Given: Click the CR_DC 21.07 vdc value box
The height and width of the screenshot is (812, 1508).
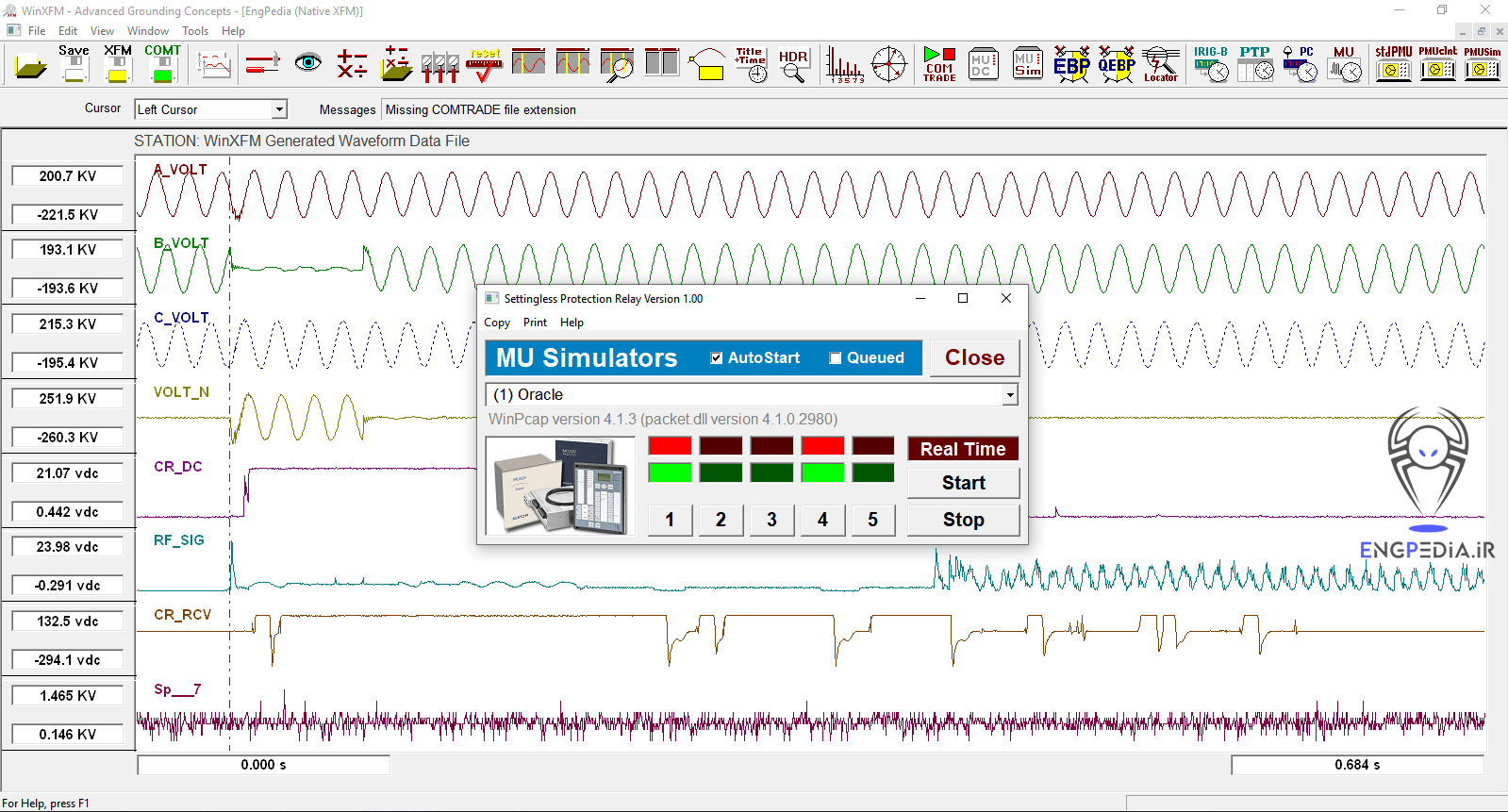Looking at the screenshot, I should tap(68, 473).
